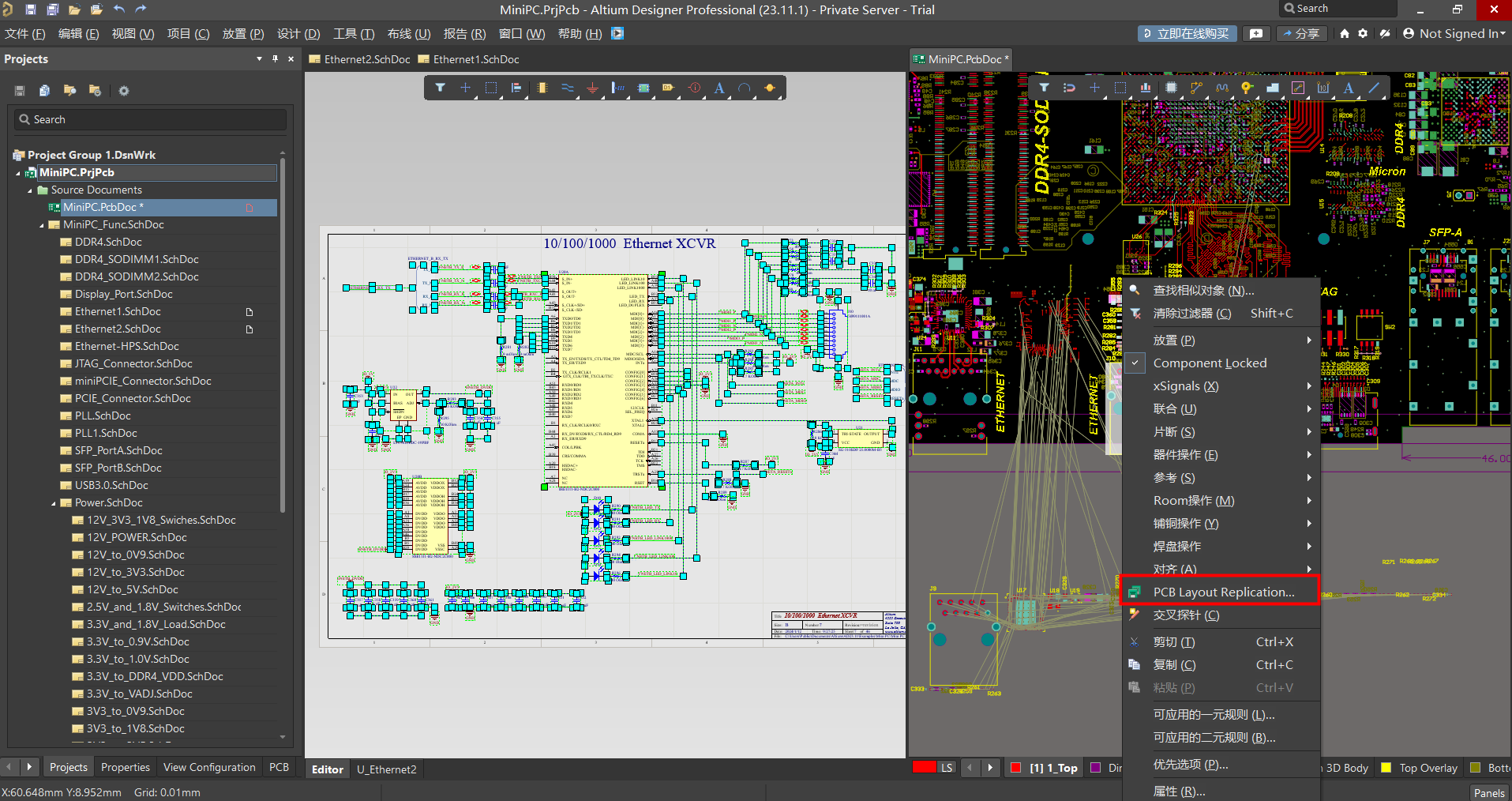Screen dimensions: 1512x801
Task: Collapse the Power.SchDoc tree node
Action: (54, 503)
